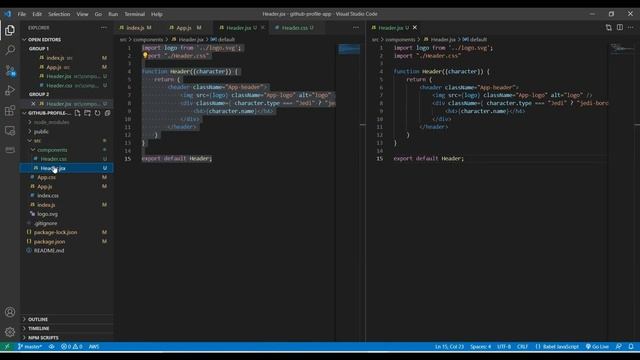Open the Go menu

tap(98, 14)
